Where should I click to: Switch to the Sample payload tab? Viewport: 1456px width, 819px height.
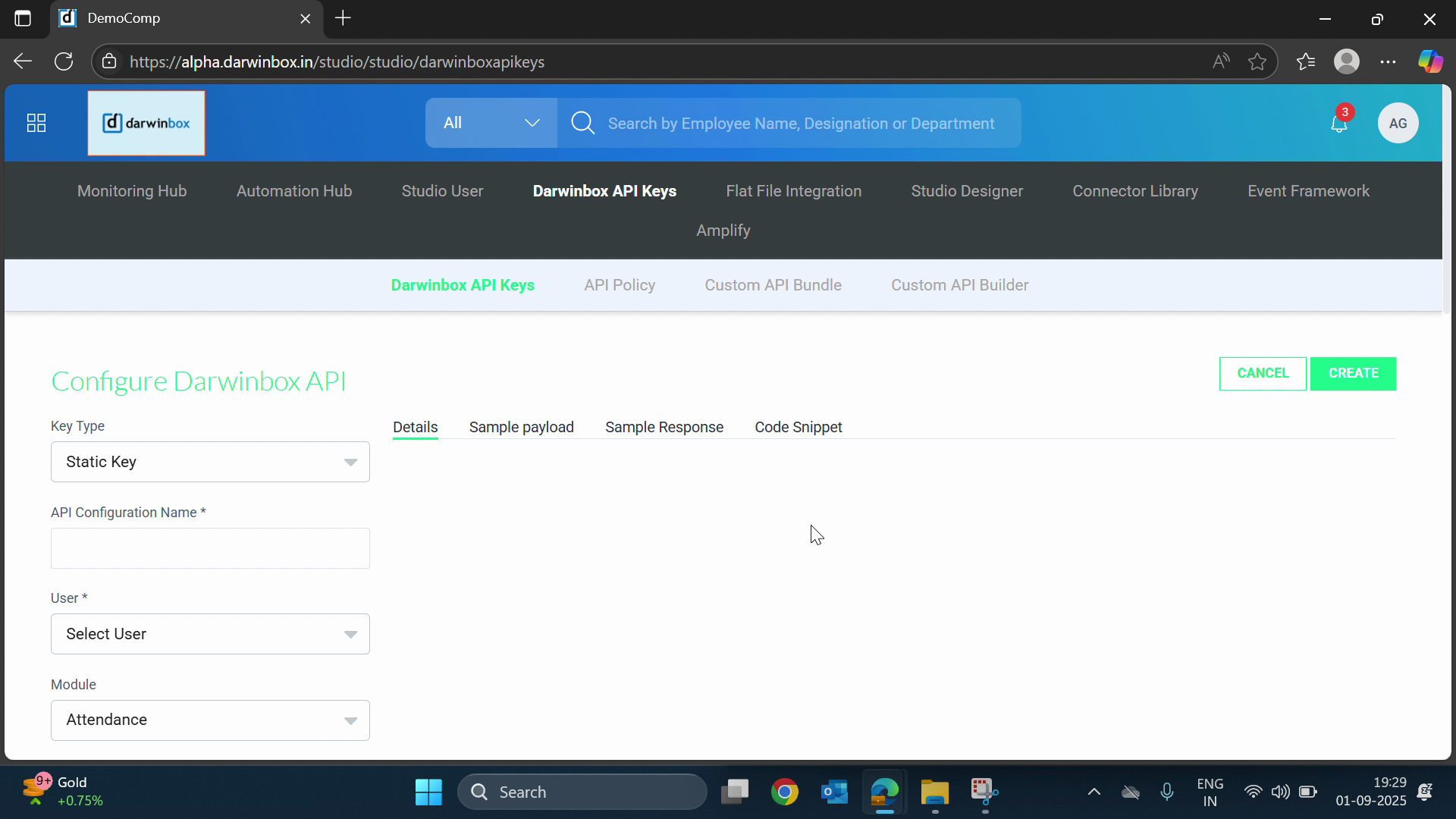pos(521,428)
